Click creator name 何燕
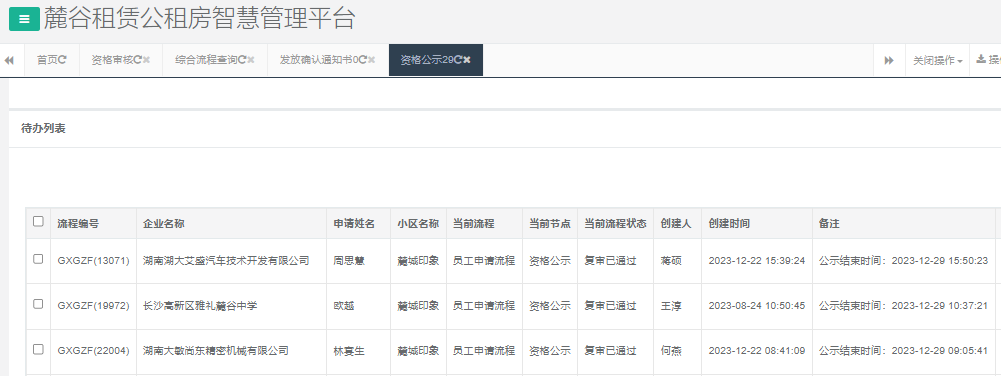Screen dimensions: 1001x376 coord(671,350)
